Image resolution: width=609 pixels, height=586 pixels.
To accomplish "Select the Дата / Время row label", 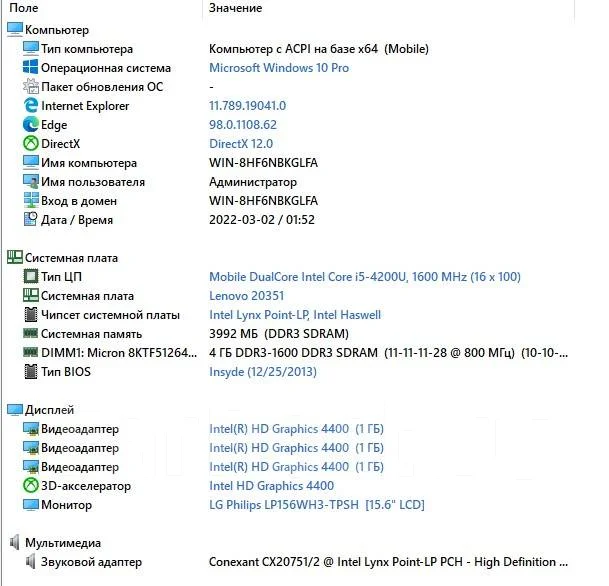I will pyautogui.click(x=77, y=220).
